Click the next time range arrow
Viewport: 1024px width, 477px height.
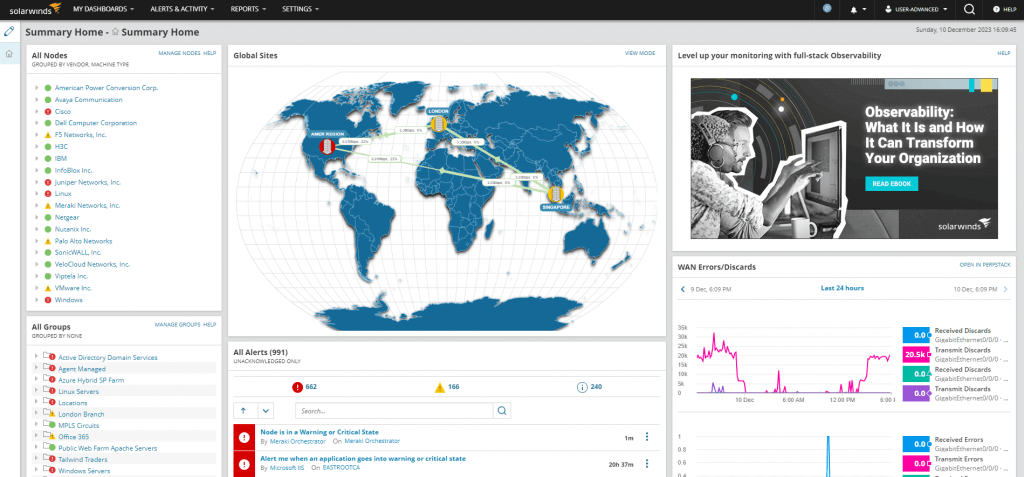coord(1005,289)
